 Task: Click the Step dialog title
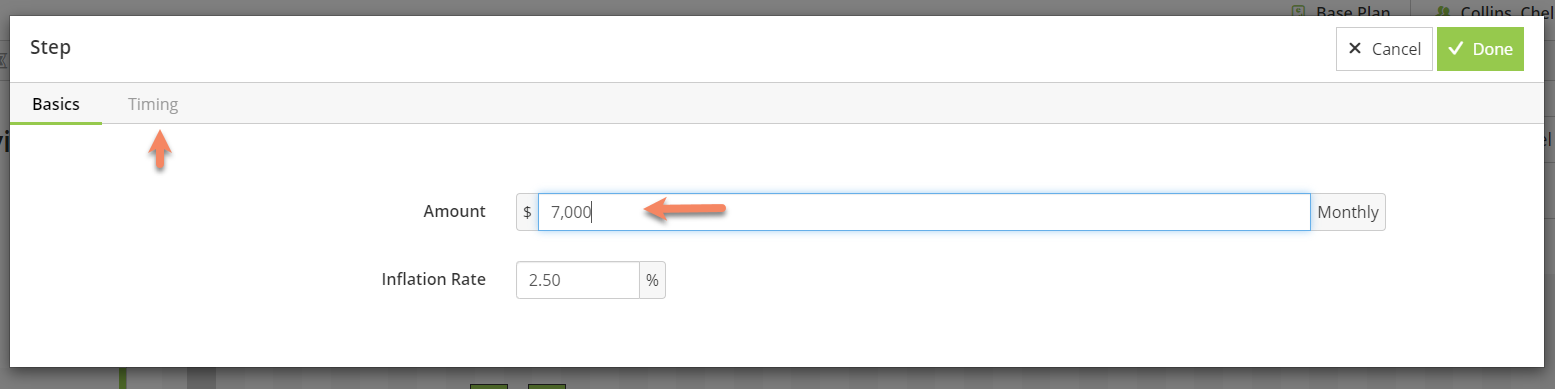click(50, 47)
